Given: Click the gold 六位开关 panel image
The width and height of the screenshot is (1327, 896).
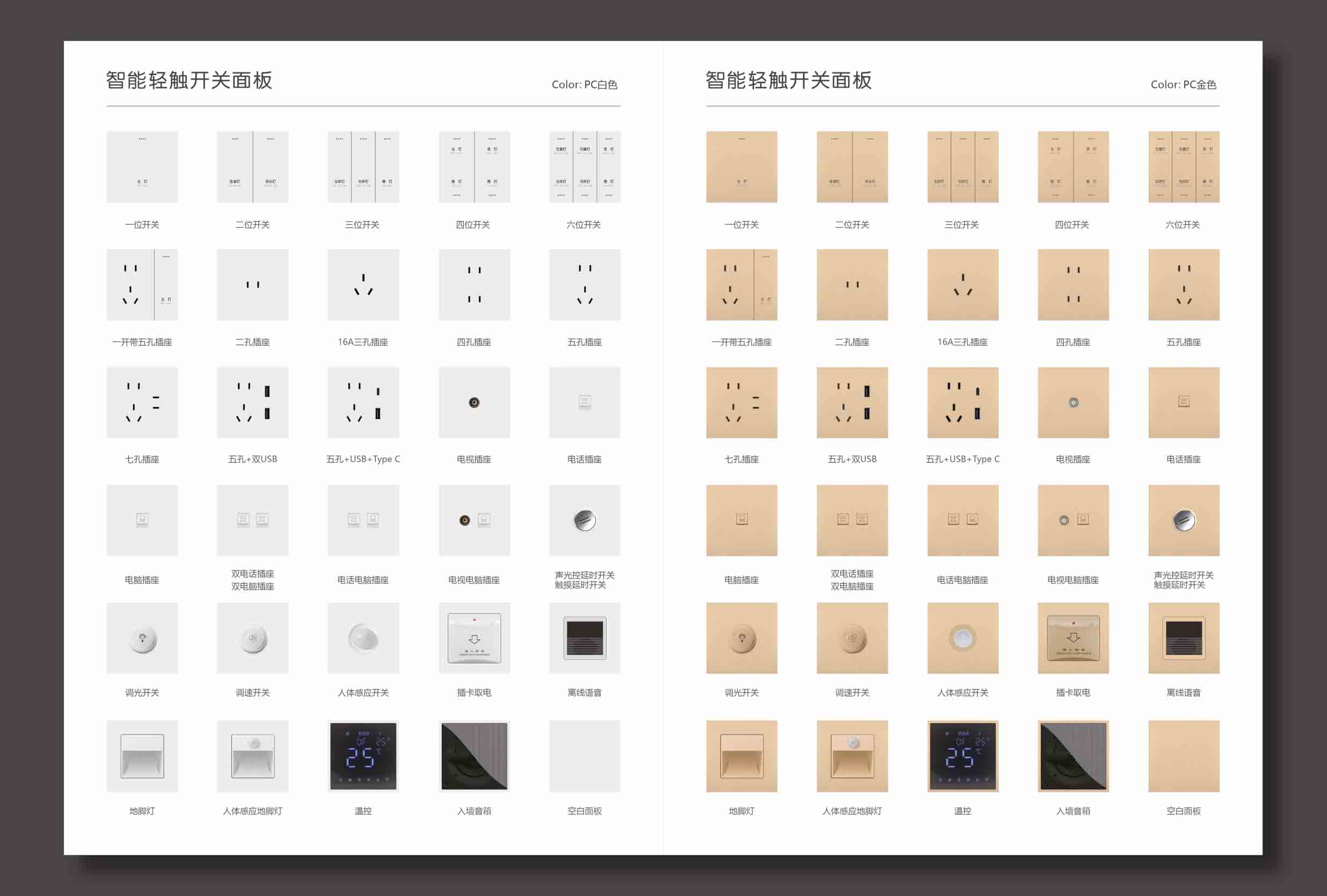Looking at the screenshot, I should click(x=1184, y=167).
